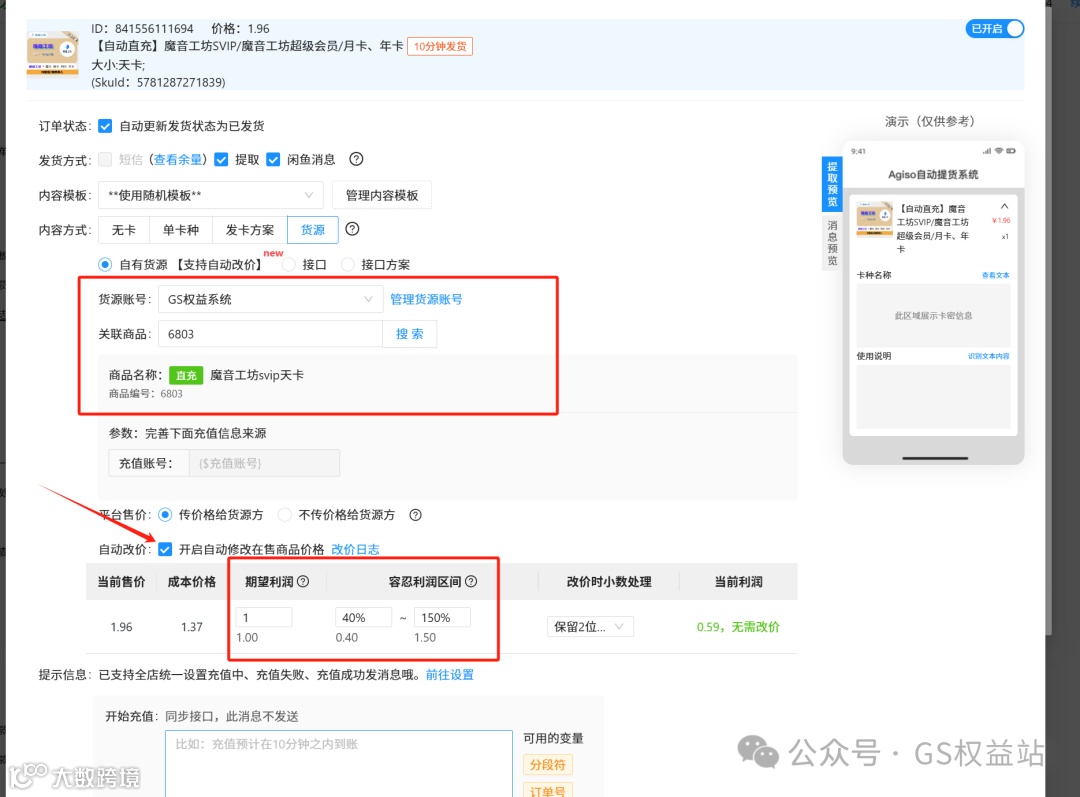Screen dimensions: 1080x797
Task: Click the preview phone product thumbnail
Action: tap(874, 219)
